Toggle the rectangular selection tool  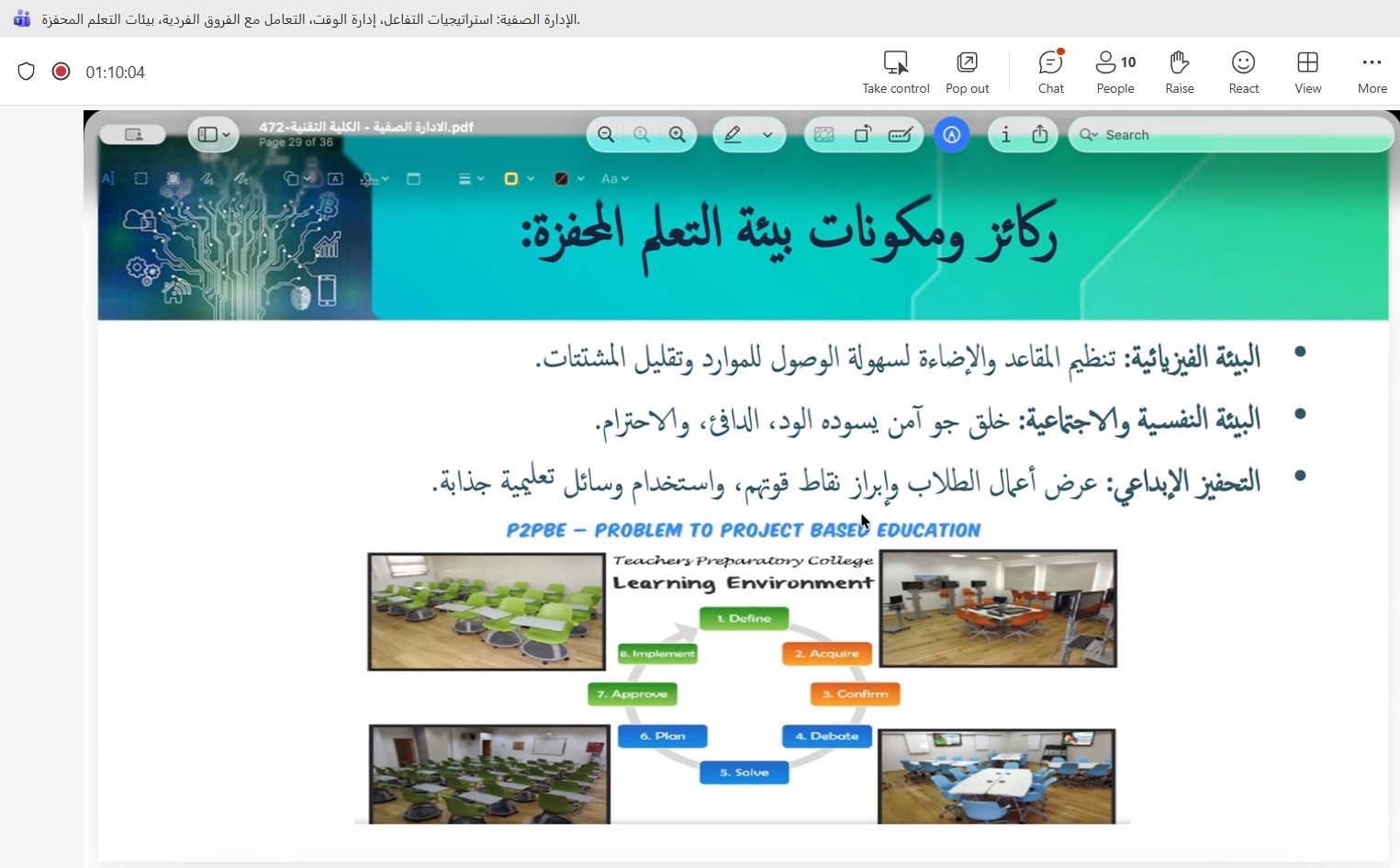point(140,179)
